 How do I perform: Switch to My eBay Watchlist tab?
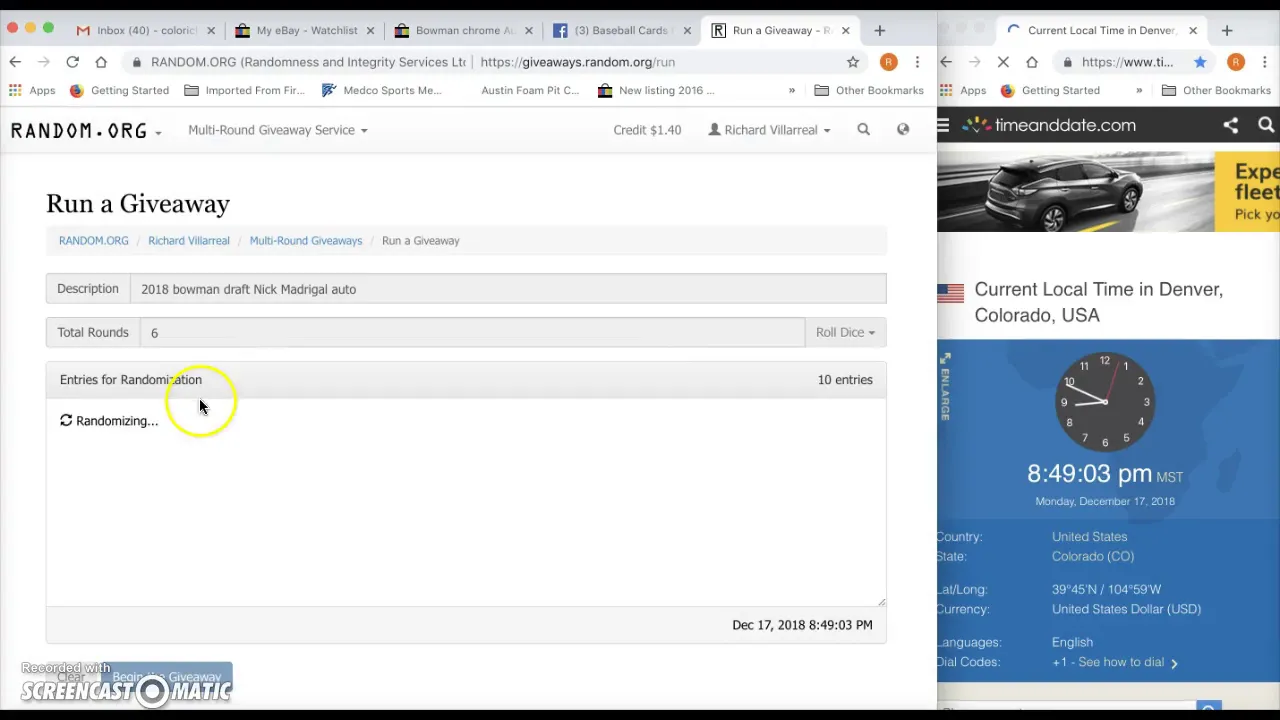303,30
